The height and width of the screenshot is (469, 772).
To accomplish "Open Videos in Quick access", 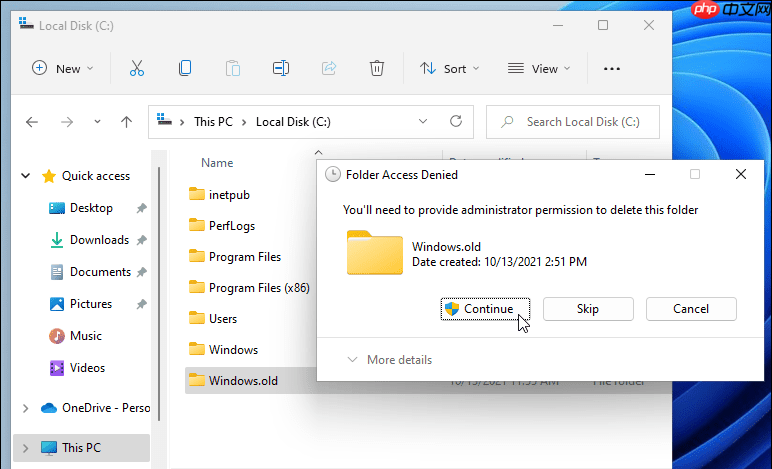I will 87,368.
